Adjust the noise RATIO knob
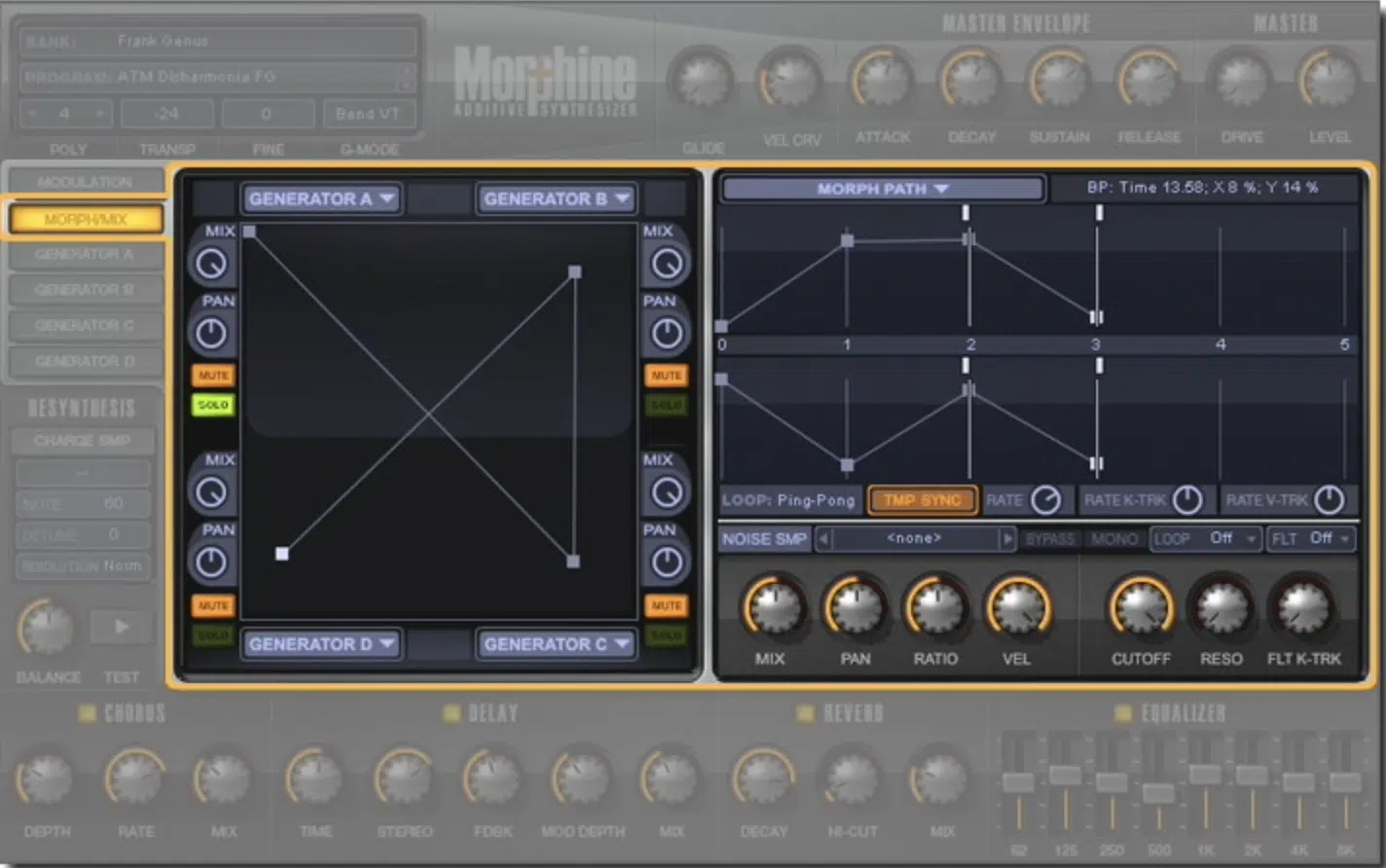 (x=936, y=607)
